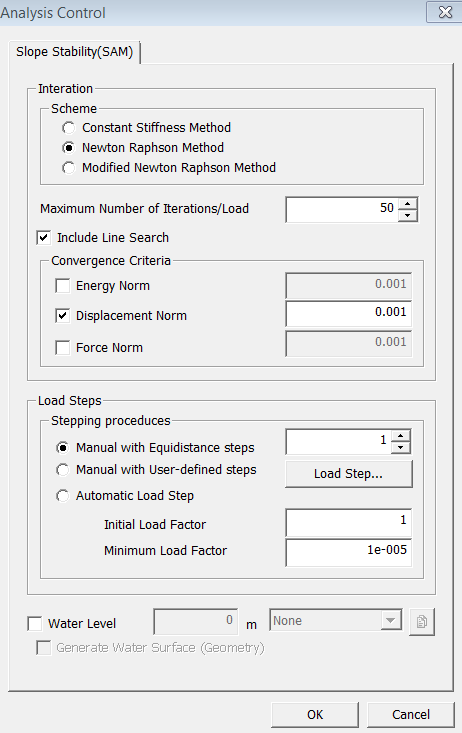Click the Cancel button

411,714
